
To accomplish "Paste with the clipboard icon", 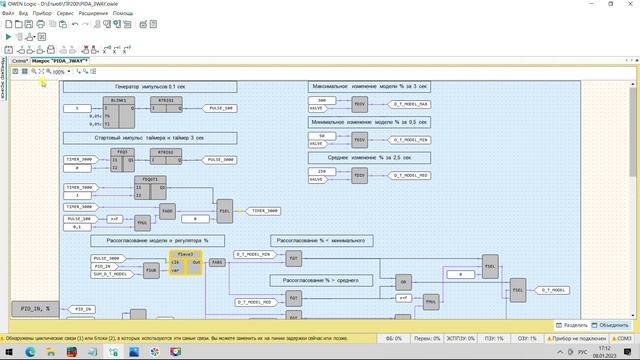I will 63,24.
